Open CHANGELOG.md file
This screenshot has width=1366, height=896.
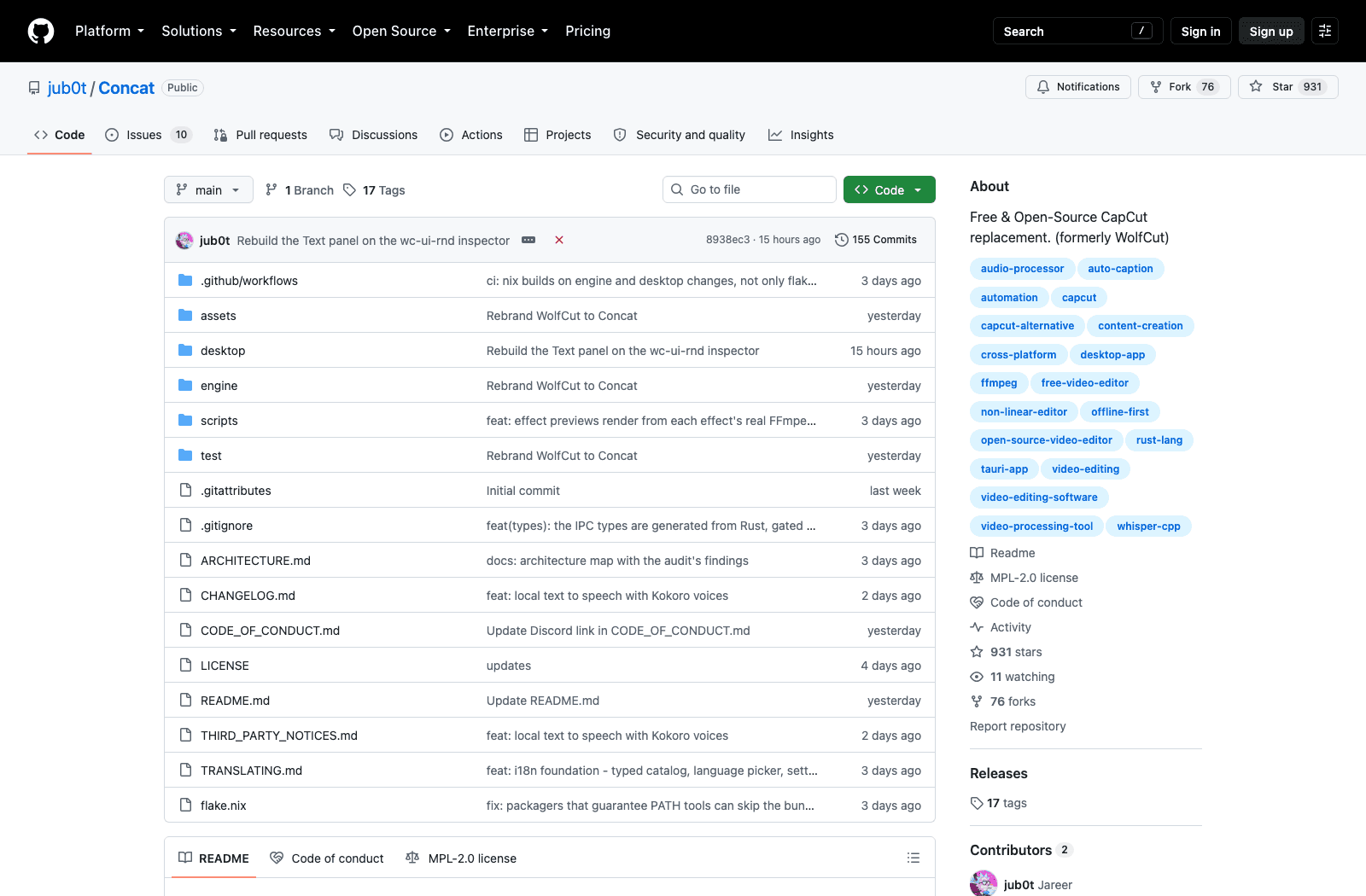pyautogui.click(x=248, y=596)
